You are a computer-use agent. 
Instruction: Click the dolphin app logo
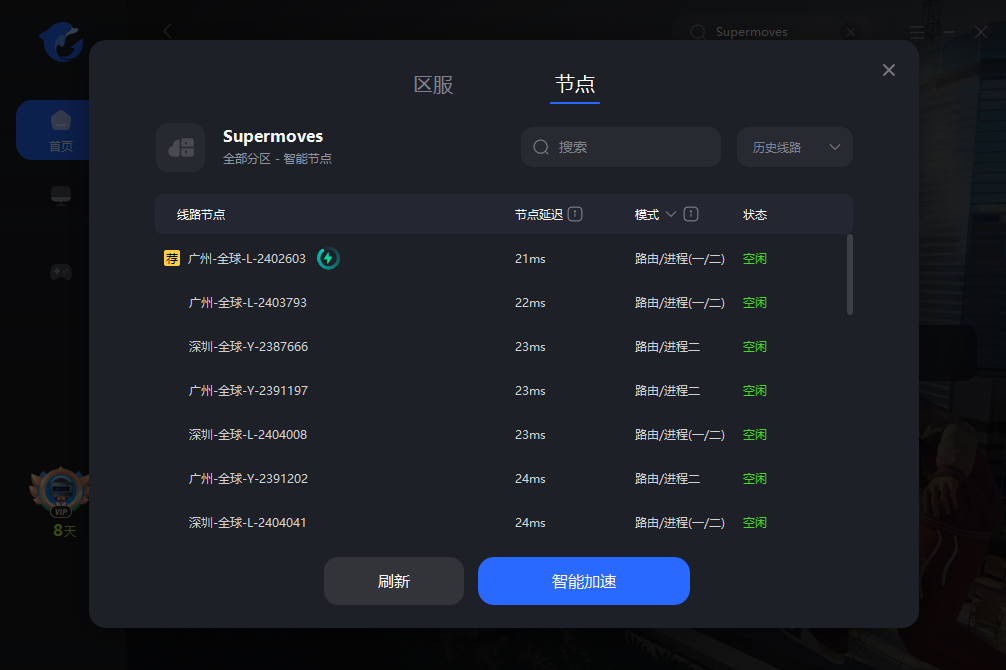tap(62, 42)
